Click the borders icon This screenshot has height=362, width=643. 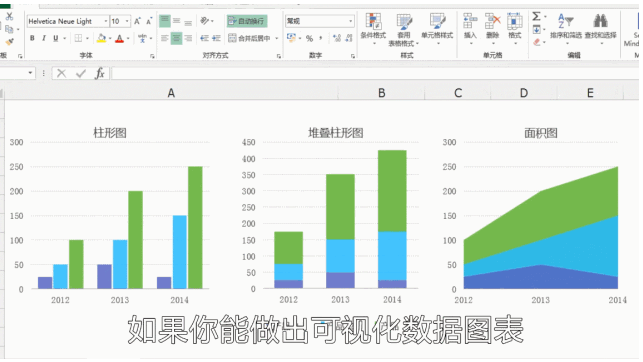coord(78,38)
